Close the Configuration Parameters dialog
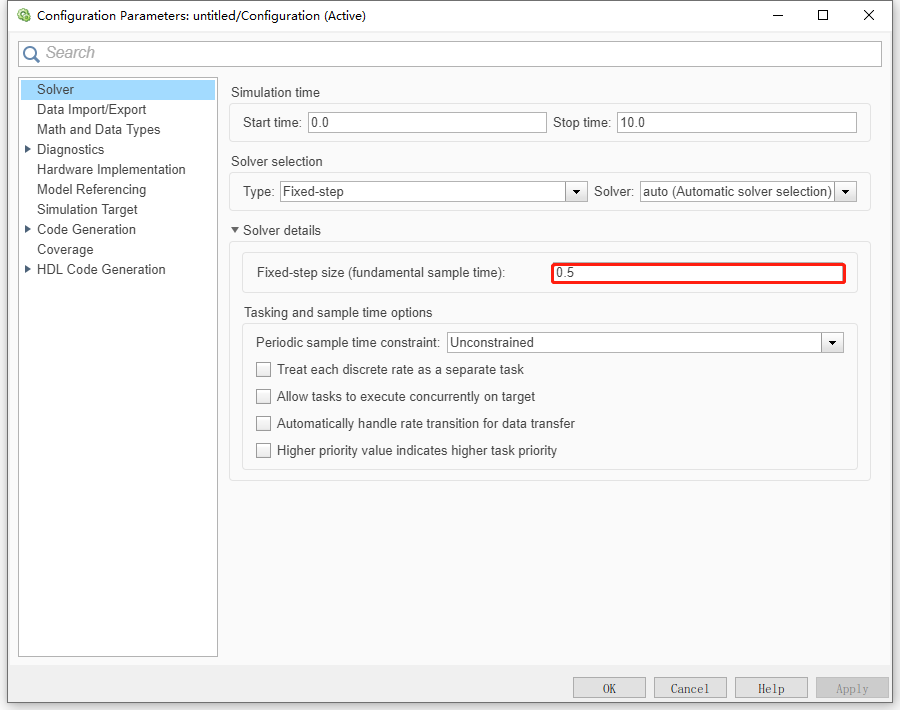Image resolution: width=900 pixels, height=710 pixels. coord(869,15)
